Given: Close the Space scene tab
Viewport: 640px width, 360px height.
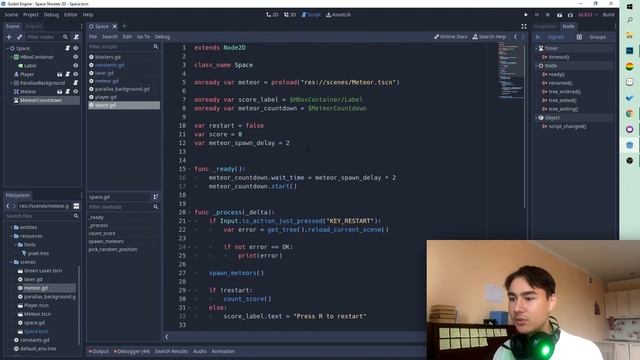Looking at the screenshot, I should pos(115,26).
